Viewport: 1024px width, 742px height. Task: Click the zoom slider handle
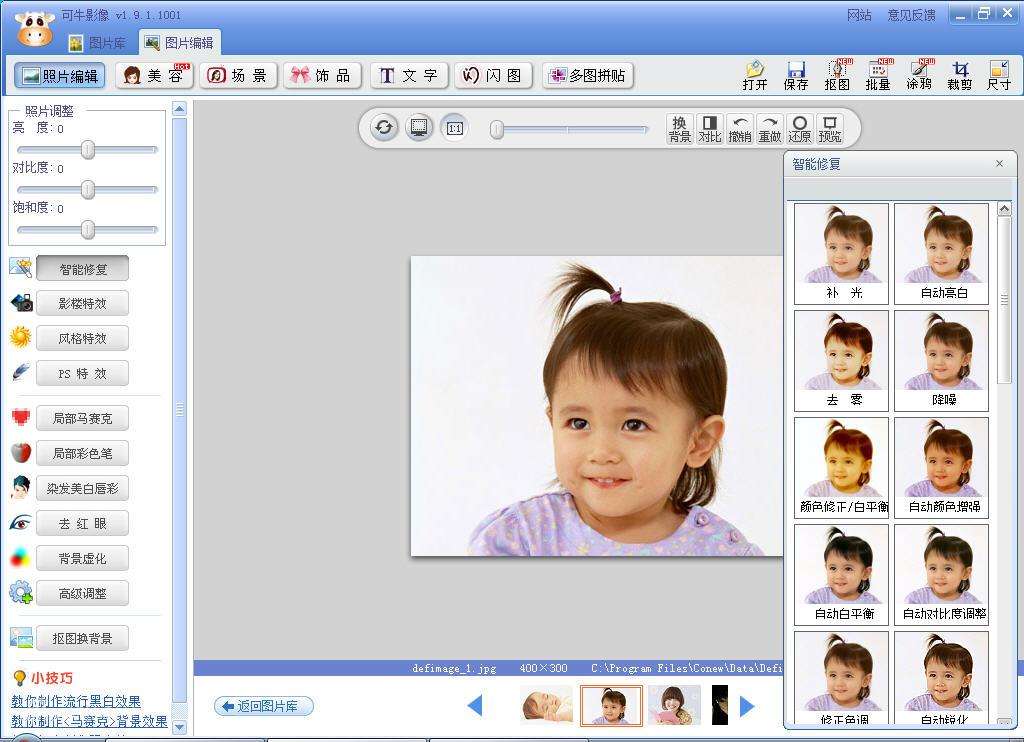coord(497,129)
